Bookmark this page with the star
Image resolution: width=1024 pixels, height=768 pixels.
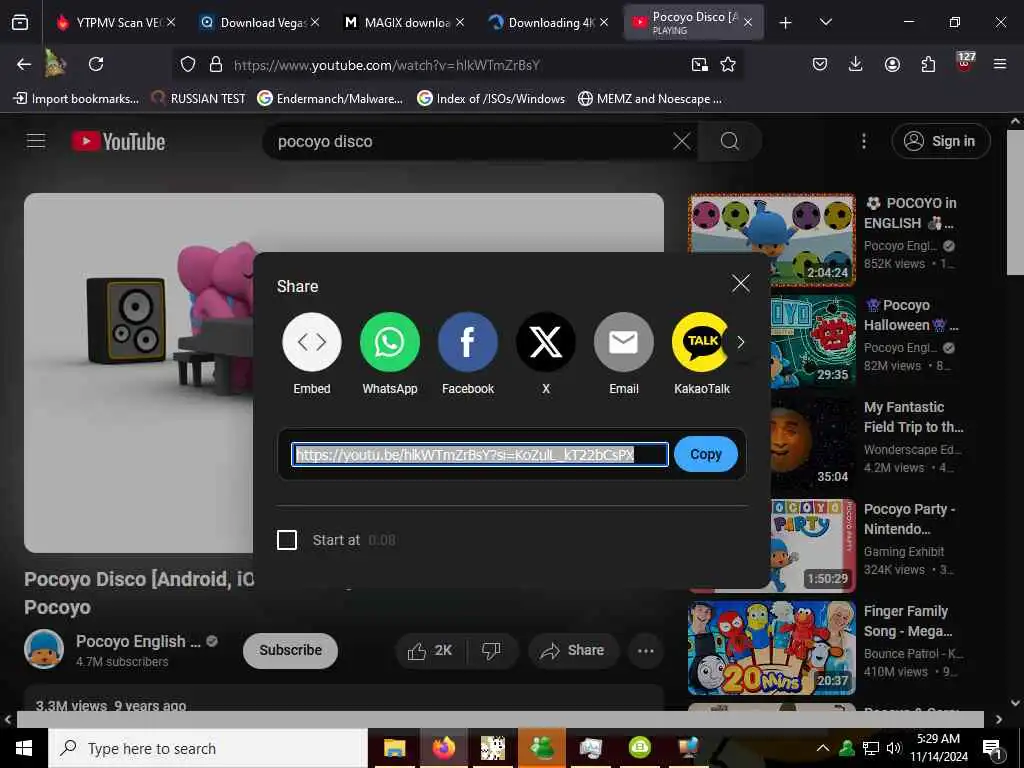tap(728, 64)
